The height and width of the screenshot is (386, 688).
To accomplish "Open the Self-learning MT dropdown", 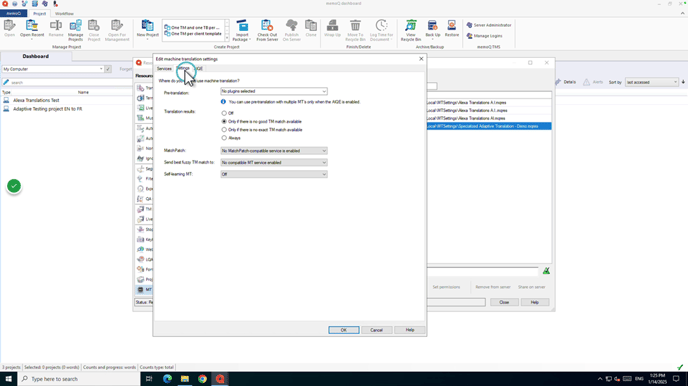I will [x=274, y=174].
